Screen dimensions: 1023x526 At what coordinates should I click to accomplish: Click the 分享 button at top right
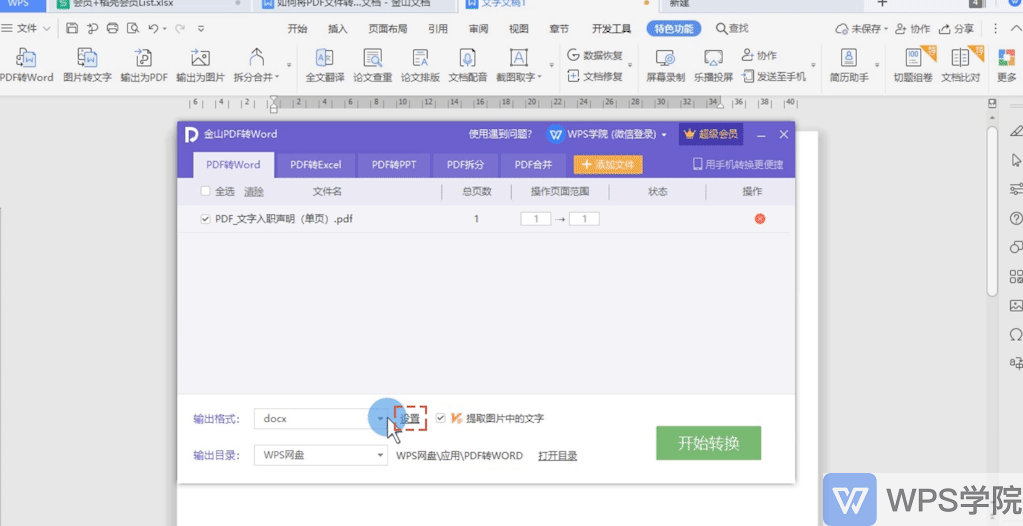[956, 29]
